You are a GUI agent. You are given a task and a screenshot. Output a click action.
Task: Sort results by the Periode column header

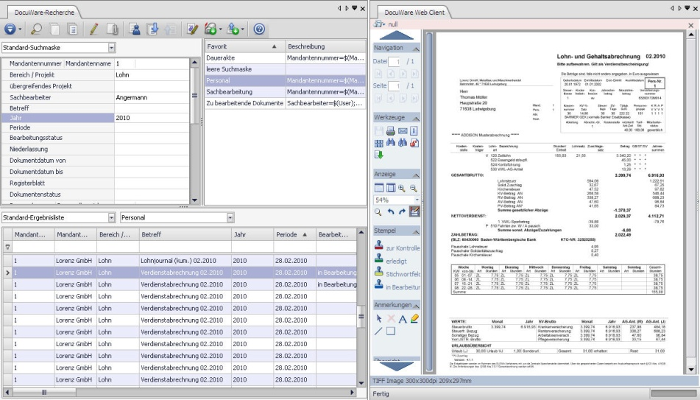point(293,234)
